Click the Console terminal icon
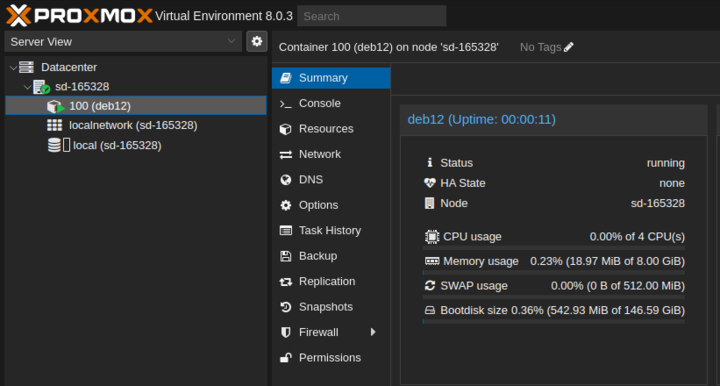The width and height of the screenshot is (720, 386). point(286,104)
